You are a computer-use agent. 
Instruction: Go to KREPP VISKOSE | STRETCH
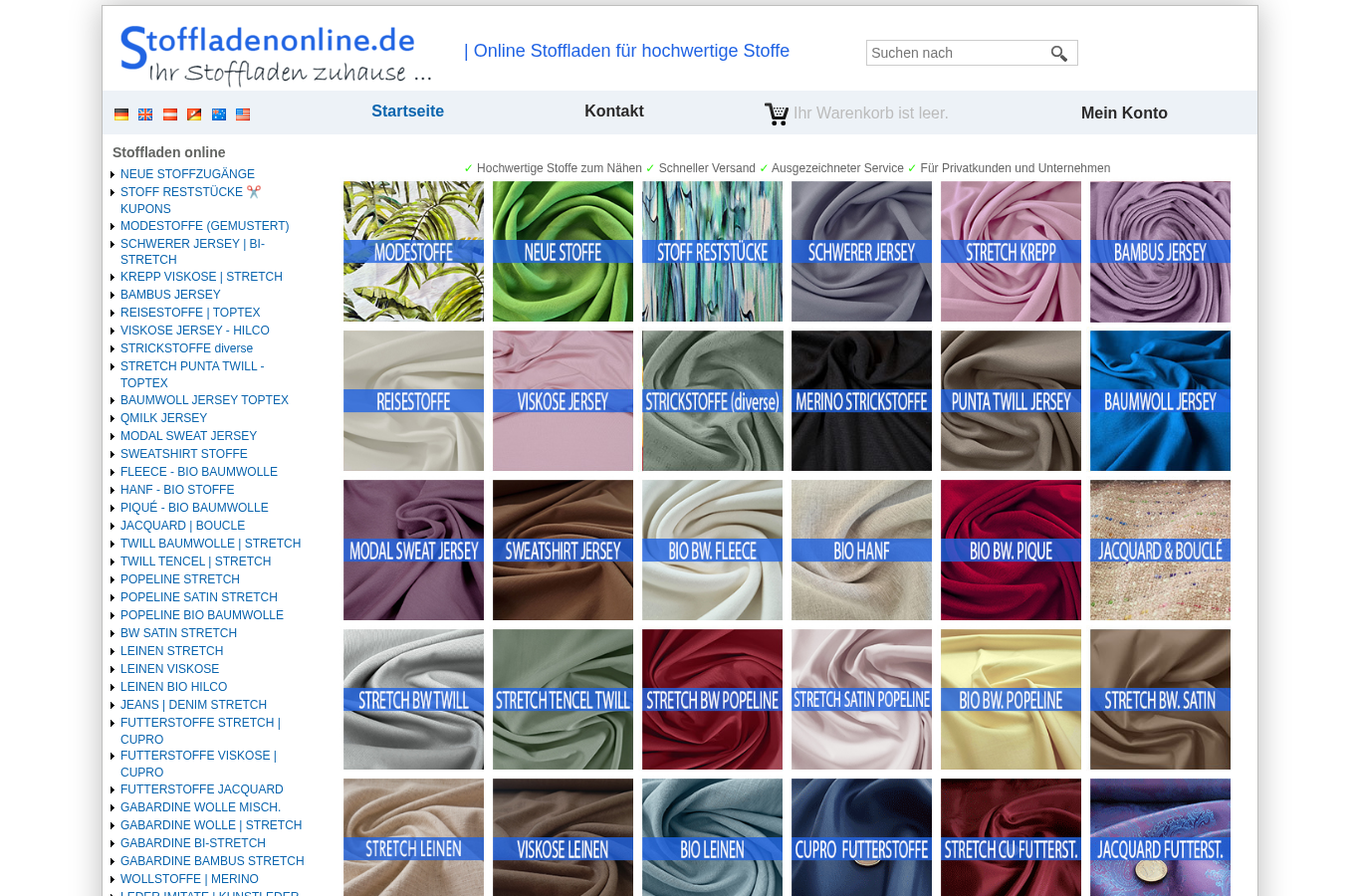[x=201, y=277]
